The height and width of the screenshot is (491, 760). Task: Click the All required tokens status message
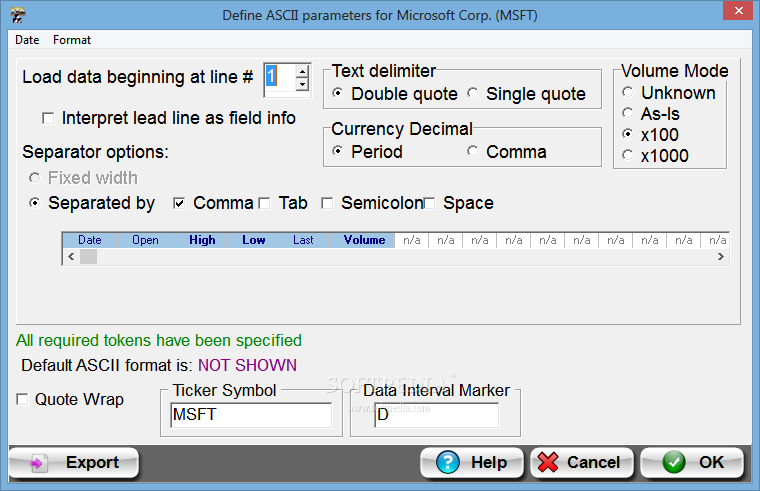pyautogui.click(x=159, y=340)
